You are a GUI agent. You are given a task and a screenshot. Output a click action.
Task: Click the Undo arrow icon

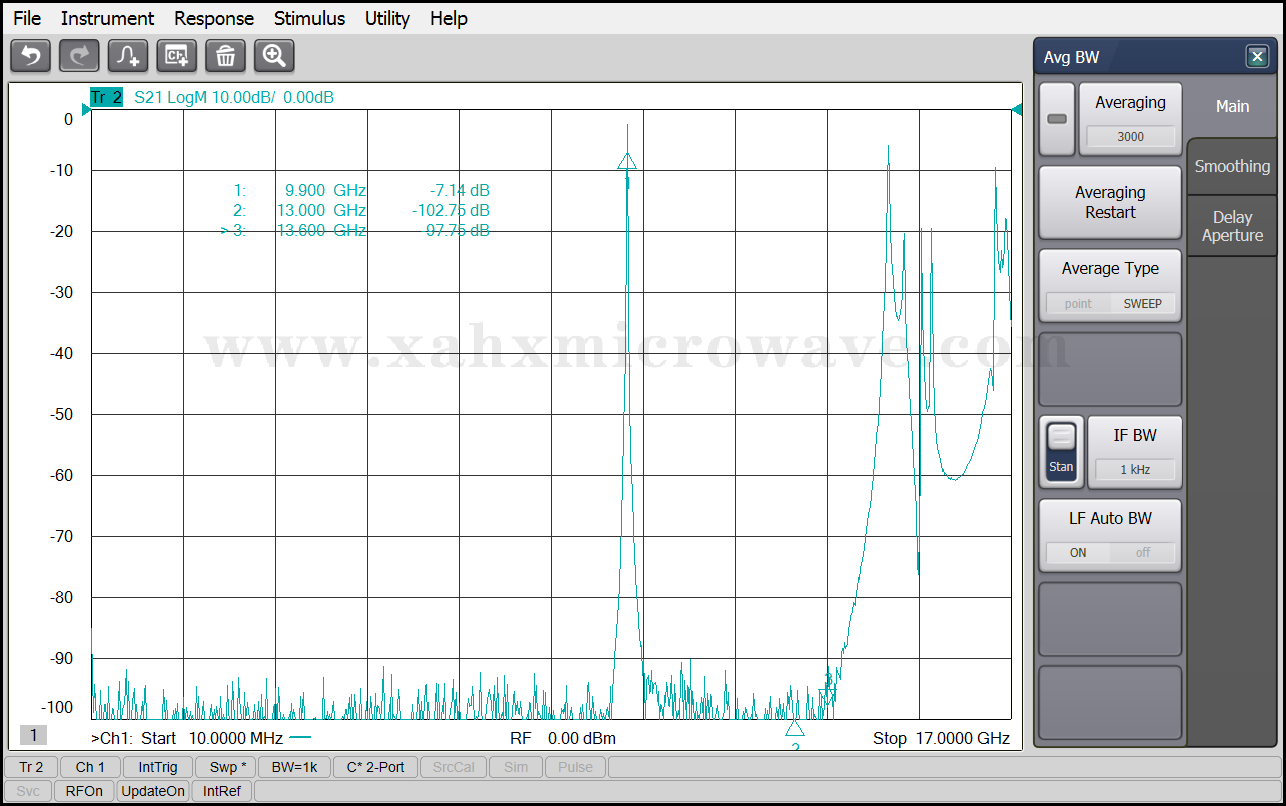(30, 56)
